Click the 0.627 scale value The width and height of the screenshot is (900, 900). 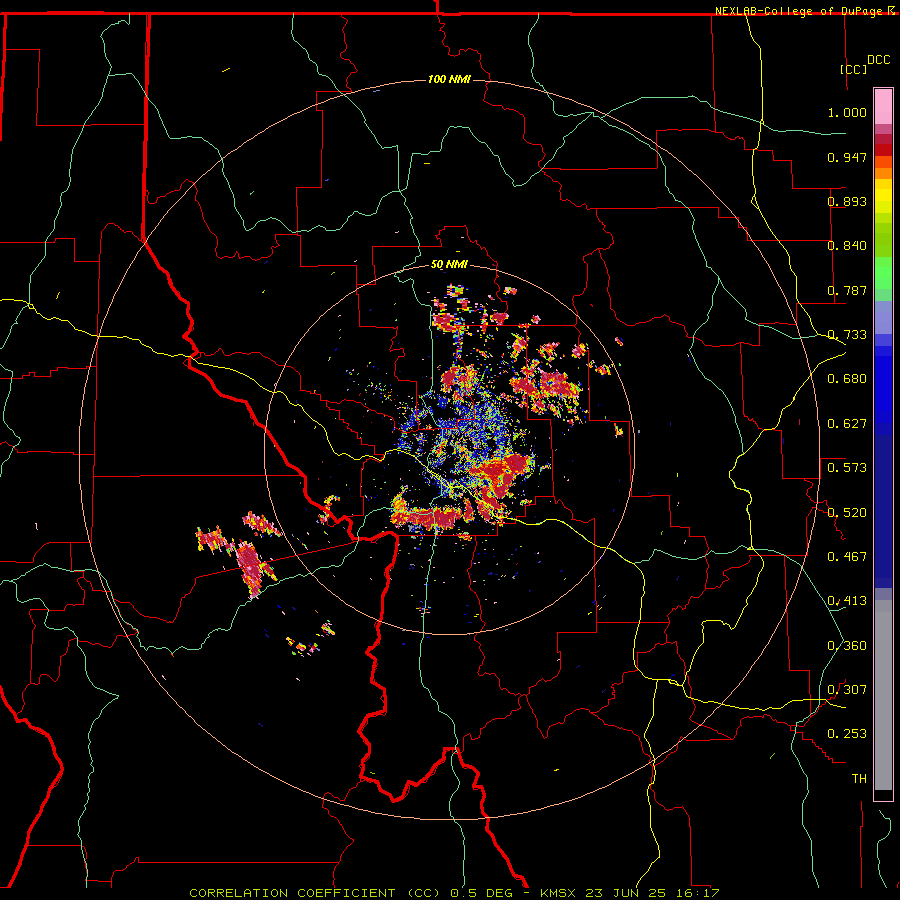point(847,424)
